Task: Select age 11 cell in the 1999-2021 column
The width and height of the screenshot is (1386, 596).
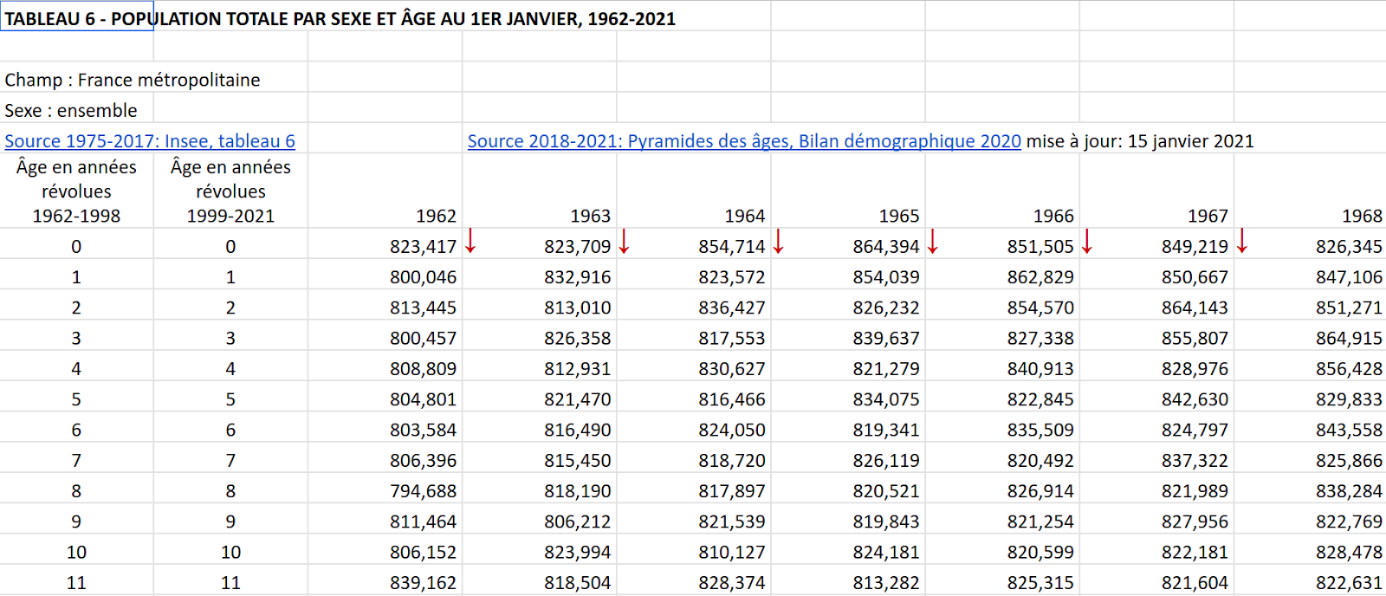Action: pos(231,582)
